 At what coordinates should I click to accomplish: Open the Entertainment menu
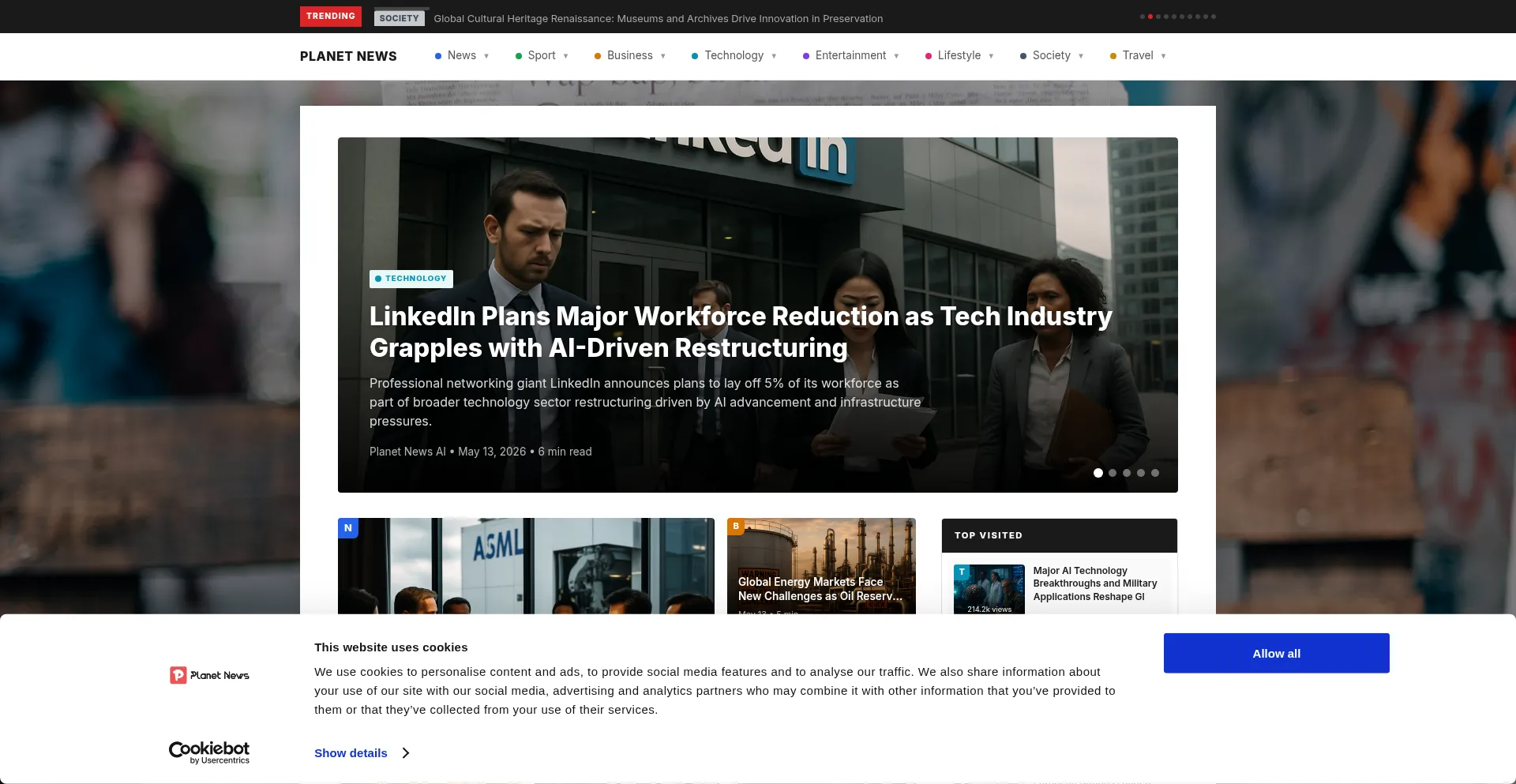(850, 56)
